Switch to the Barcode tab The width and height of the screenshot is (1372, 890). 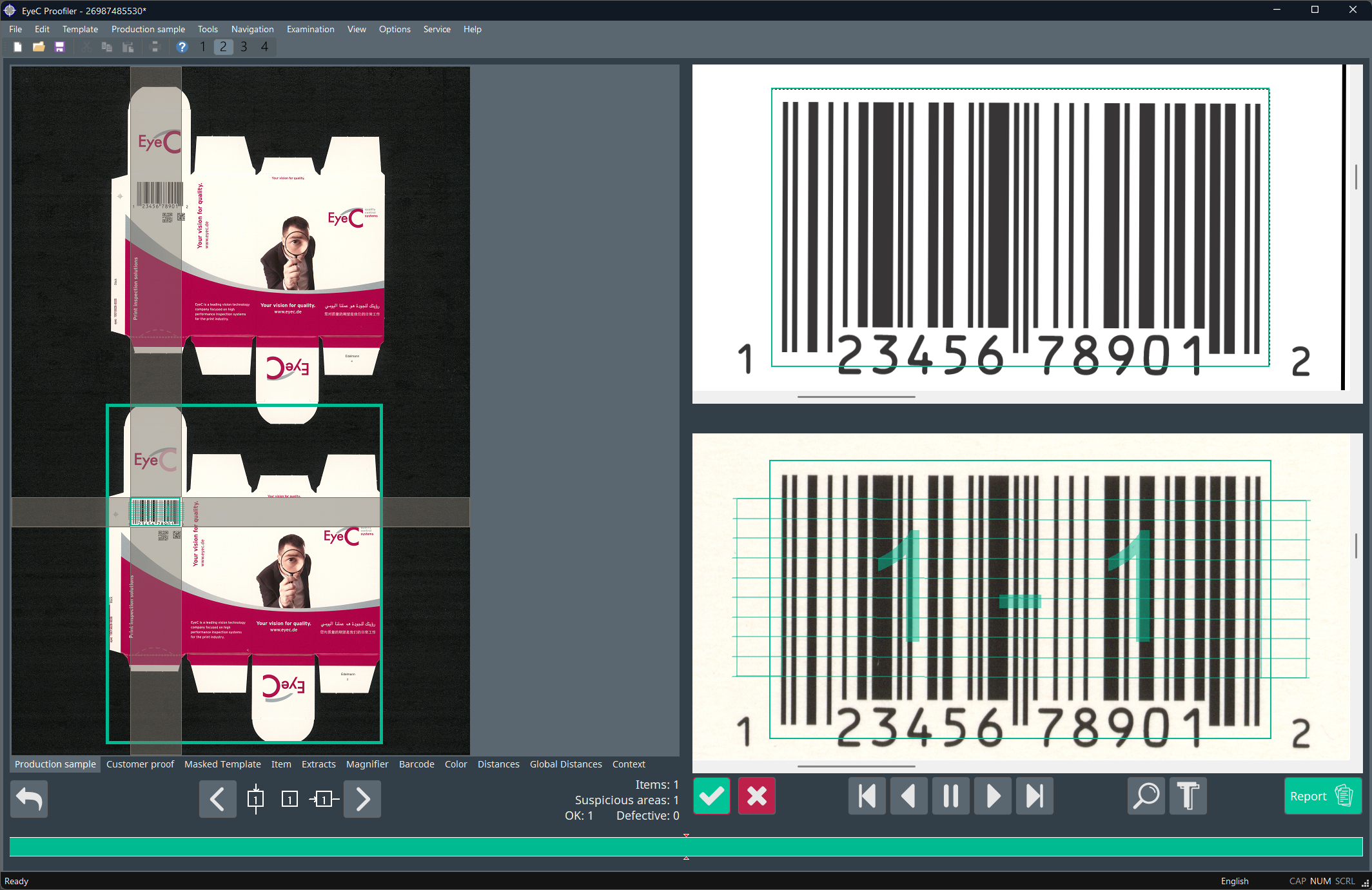click(416, 764)
